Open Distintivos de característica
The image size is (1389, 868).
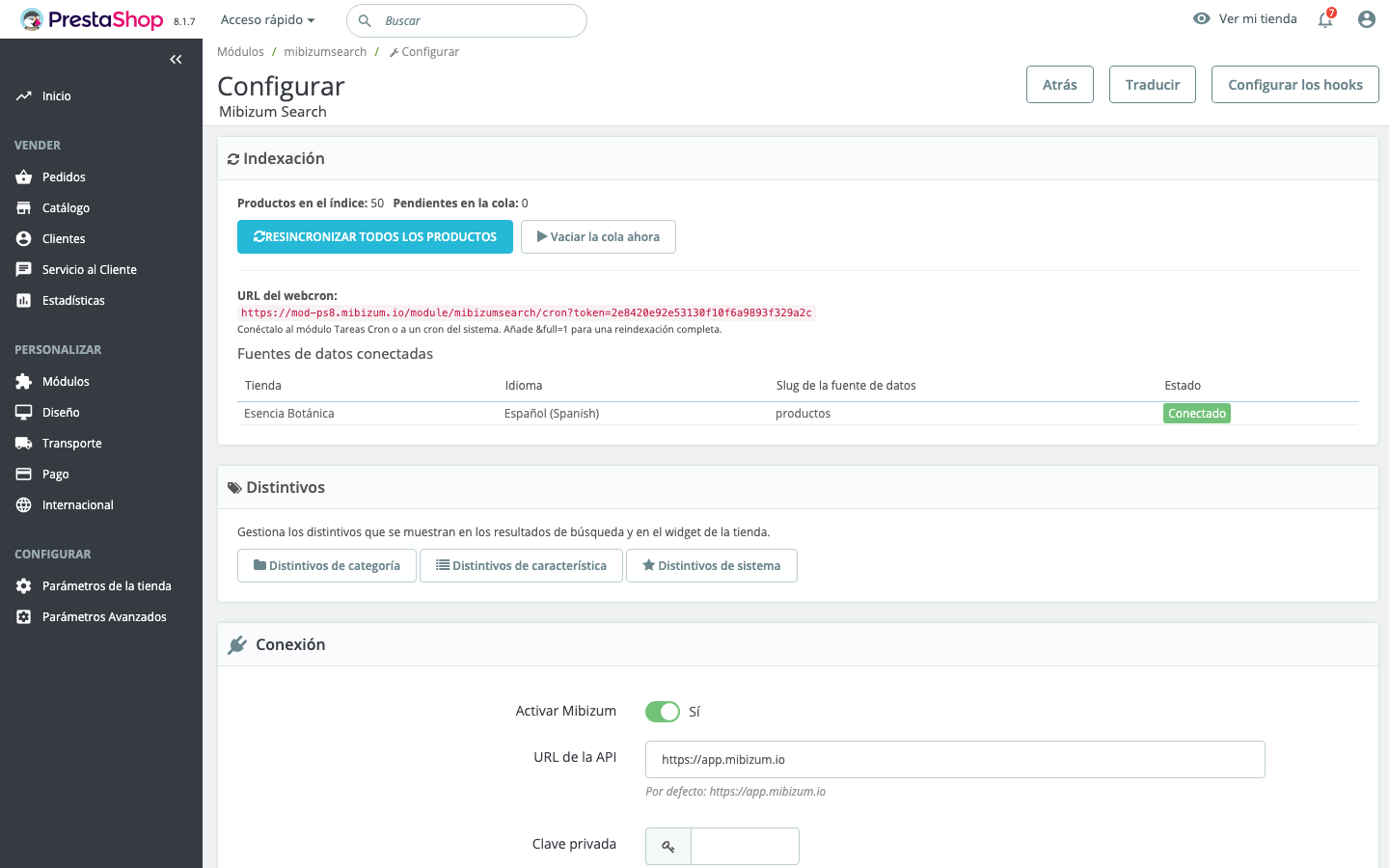(x=521, y=566)
